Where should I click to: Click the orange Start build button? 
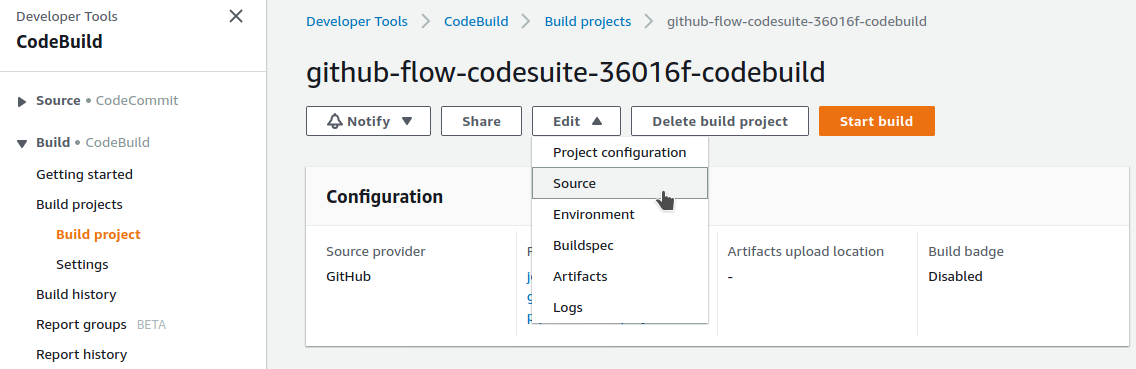point(877,121)
